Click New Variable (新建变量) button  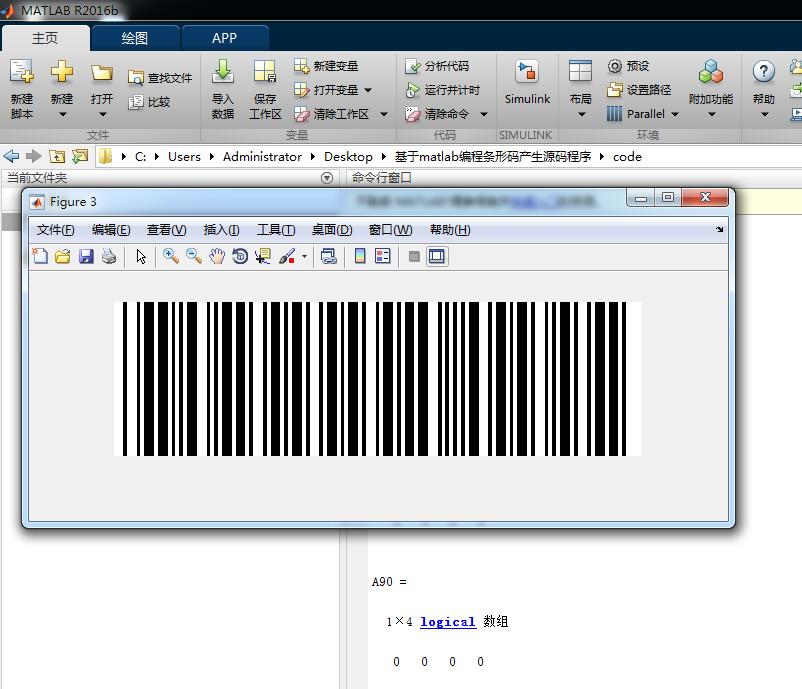326,65
